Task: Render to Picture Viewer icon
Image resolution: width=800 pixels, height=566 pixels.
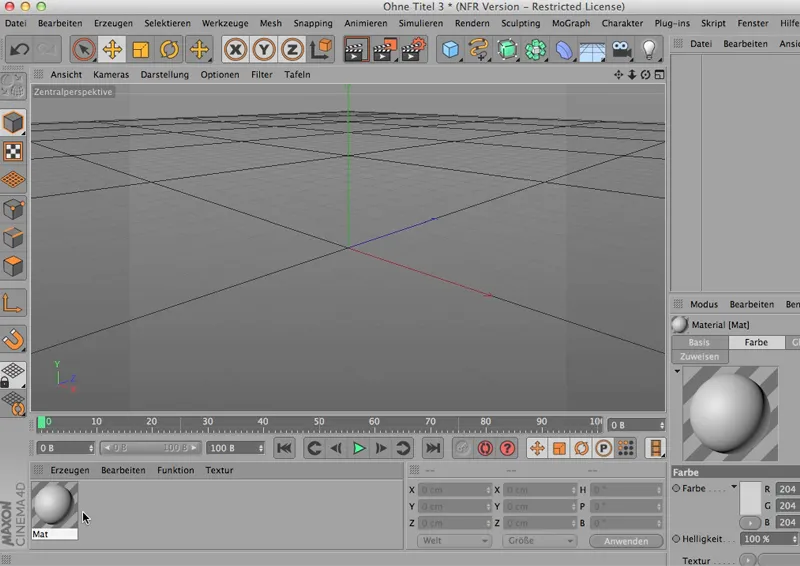Action: (x=385, y=50)
